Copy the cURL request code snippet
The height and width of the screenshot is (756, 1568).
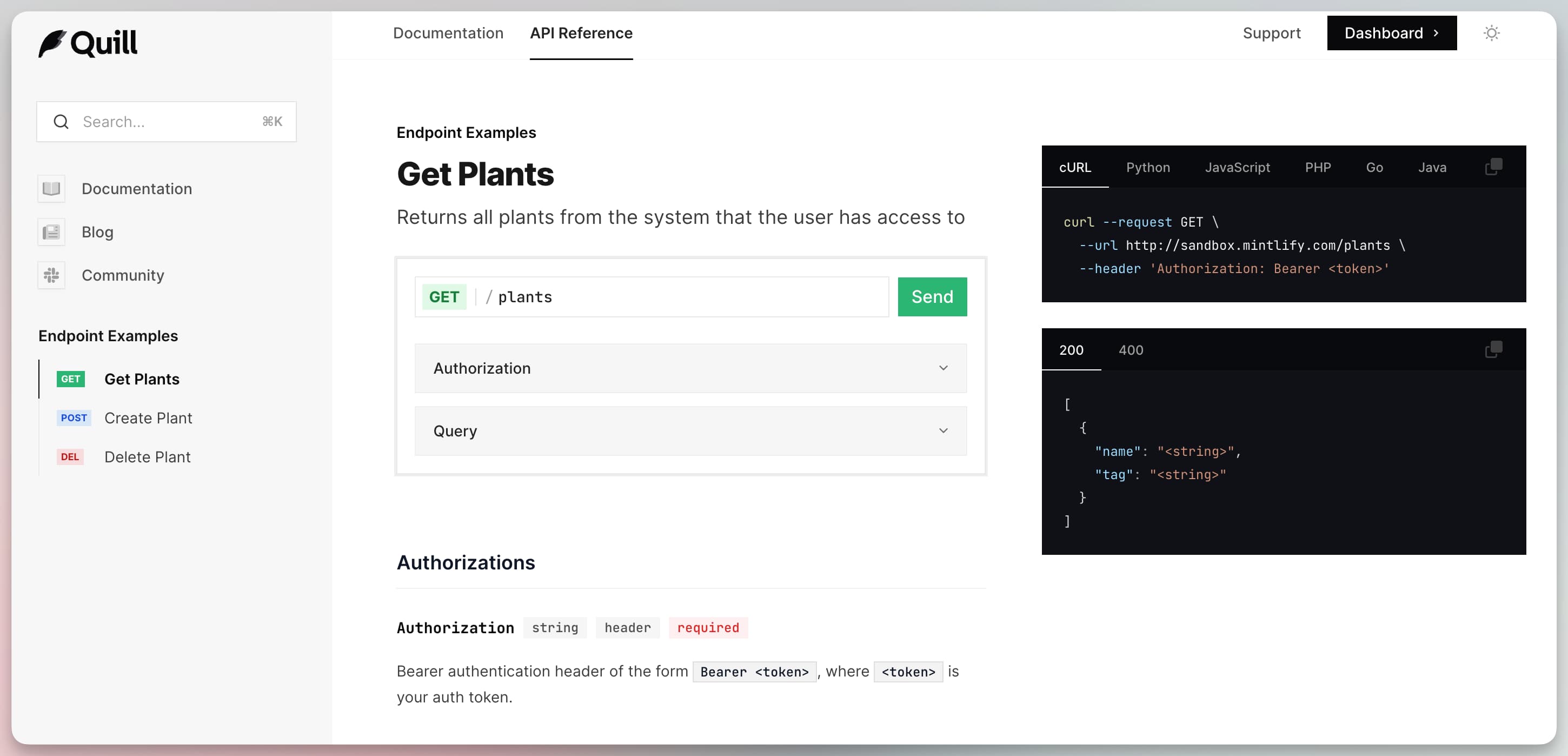click(1493, 167)
